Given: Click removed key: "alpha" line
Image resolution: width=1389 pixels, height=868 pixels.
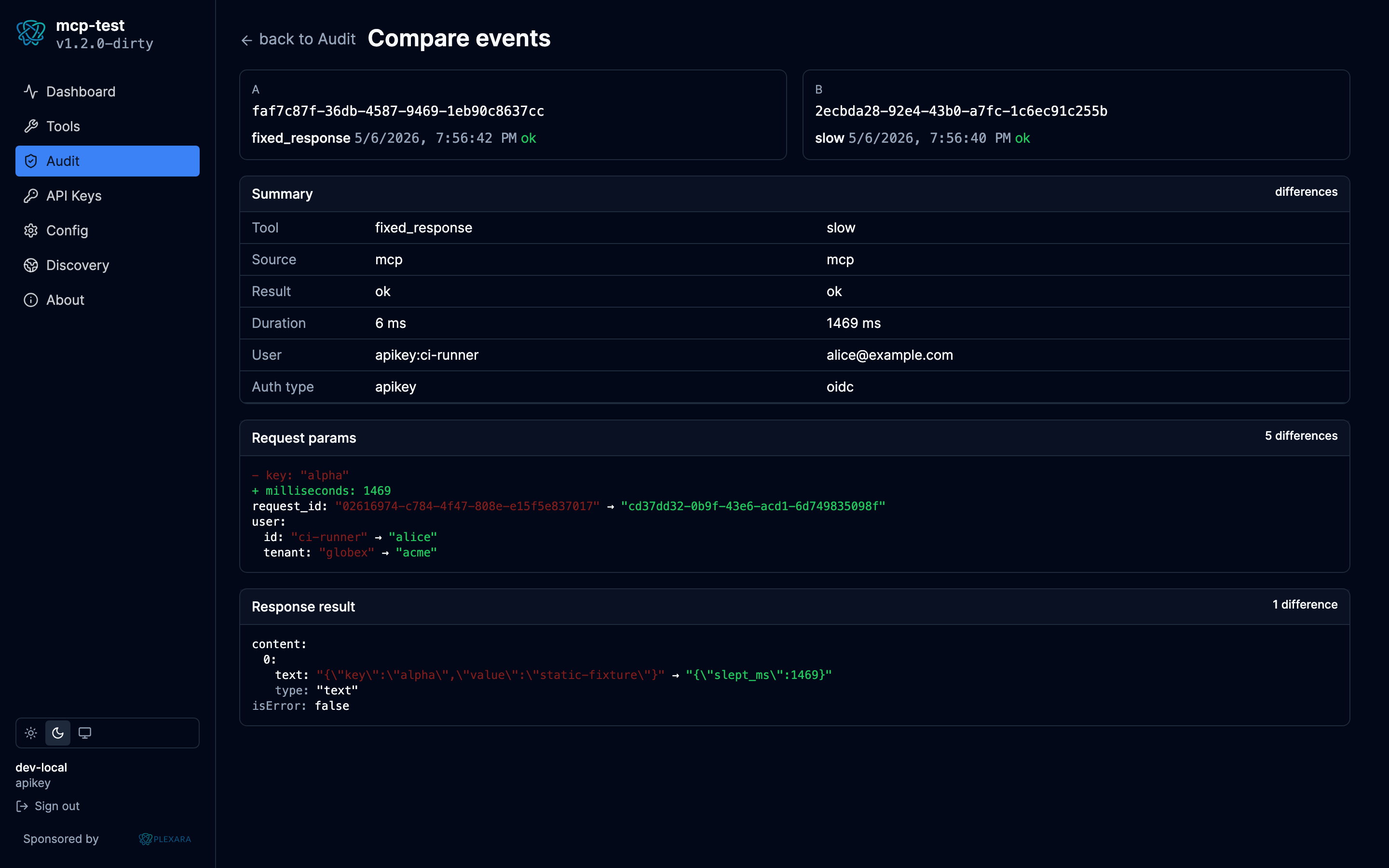Looking at the screenshot, I should click(300, 475).
